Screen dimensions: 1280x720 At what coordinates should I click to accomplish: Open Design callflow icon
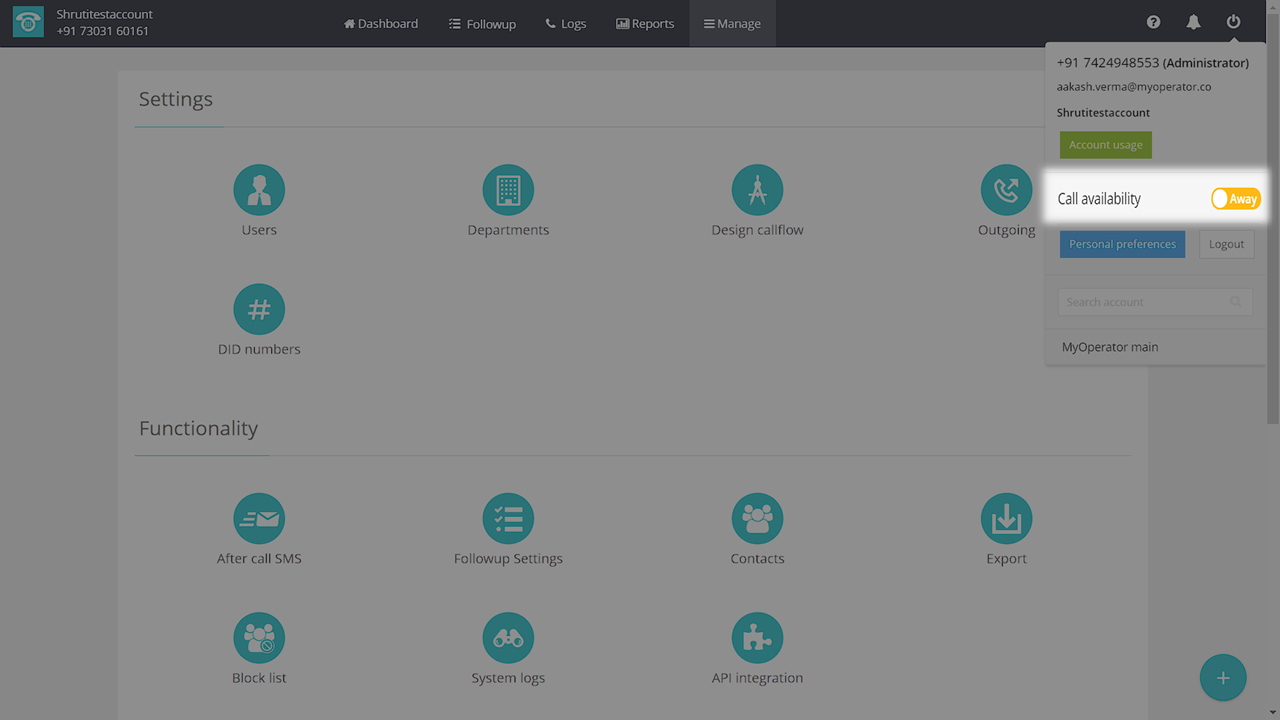[757, 190]
